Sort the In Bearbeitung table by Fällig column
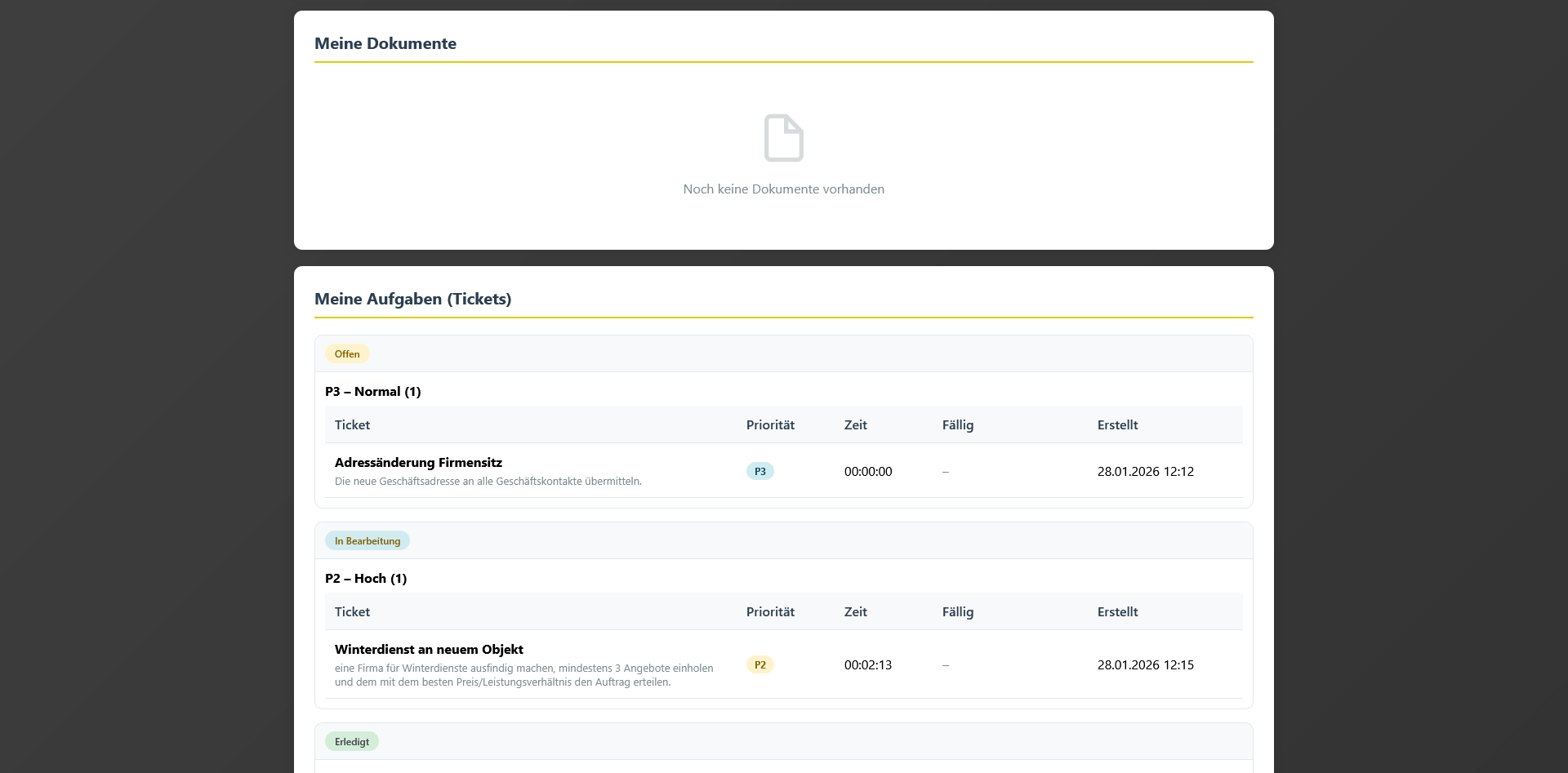 [x=957, y=612]
